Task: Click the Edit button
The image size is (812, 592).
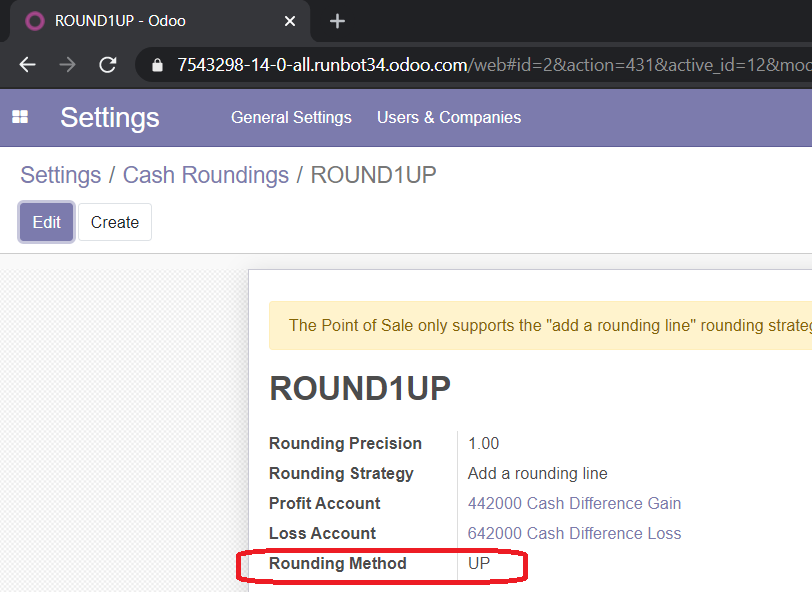Action: click(x=46, y=222)
